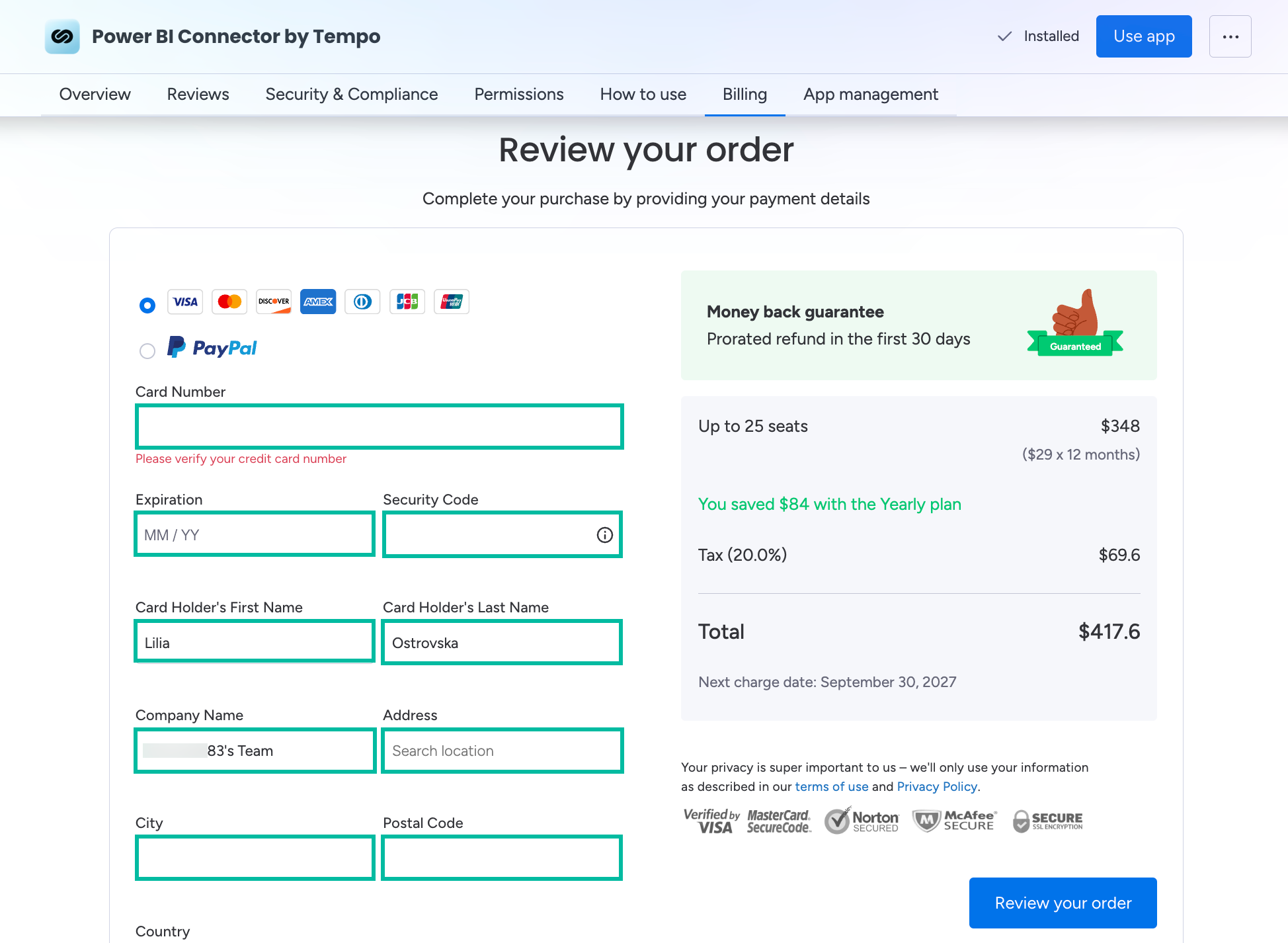Click the 'You saved $84 with the Yearly plan' text
The height and width of the screenshot is (943, 1288).
click(830, 504)
